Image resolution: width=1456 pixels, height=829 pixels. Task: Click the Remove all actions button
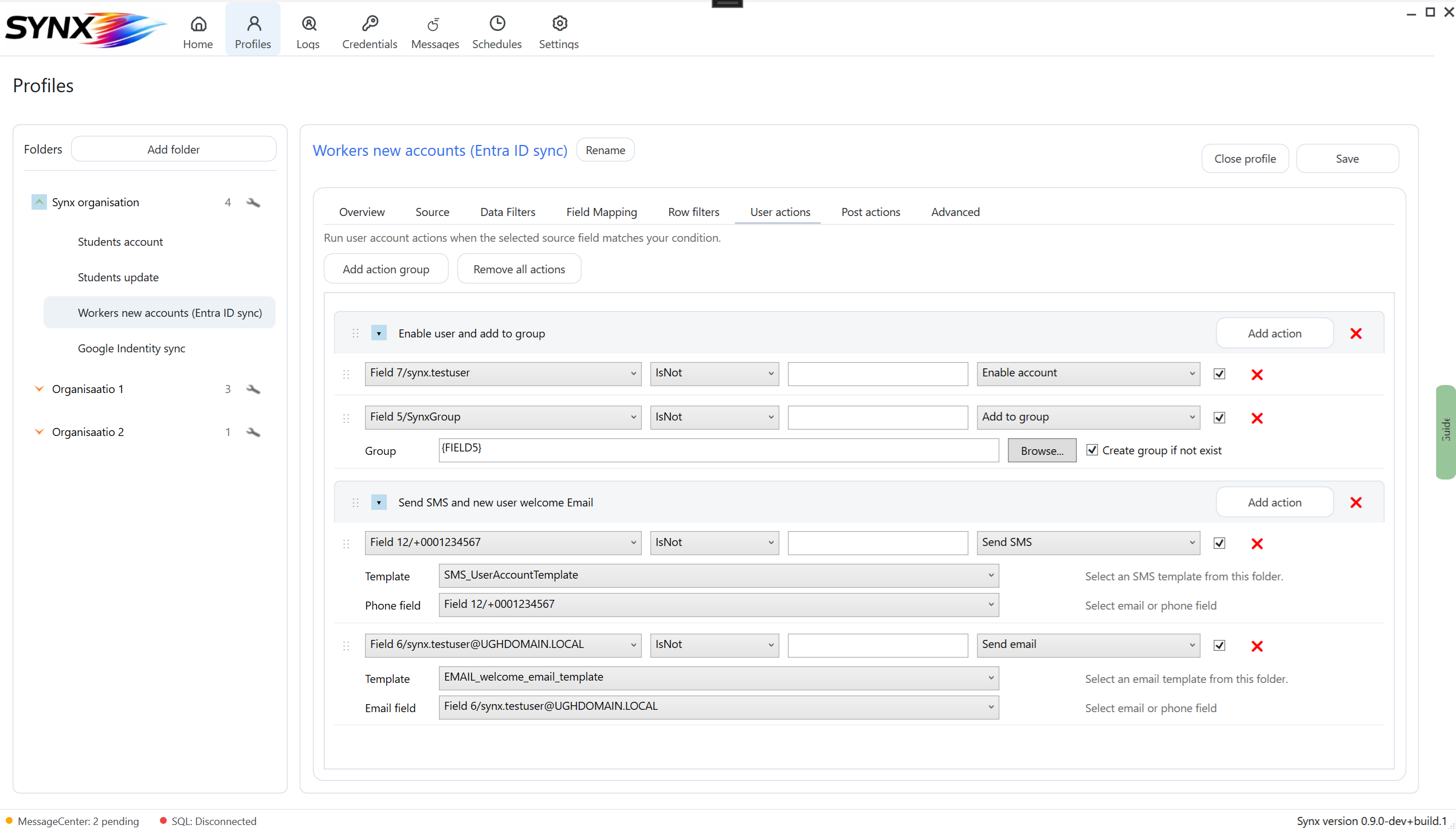(519, 269)
